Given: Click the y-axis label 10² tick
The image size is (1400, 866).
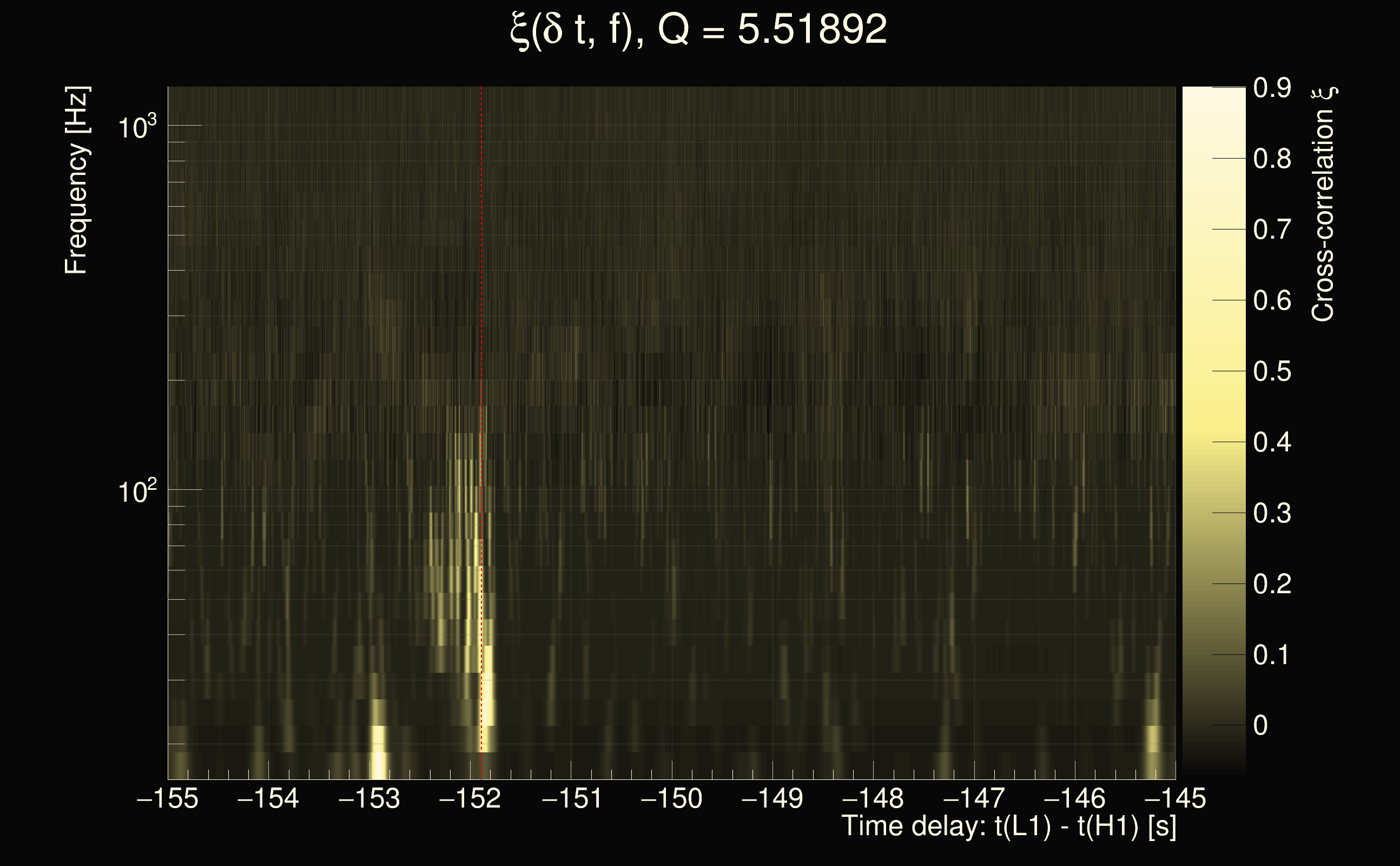Looking at the screenshot, I should tap(137, 491).
